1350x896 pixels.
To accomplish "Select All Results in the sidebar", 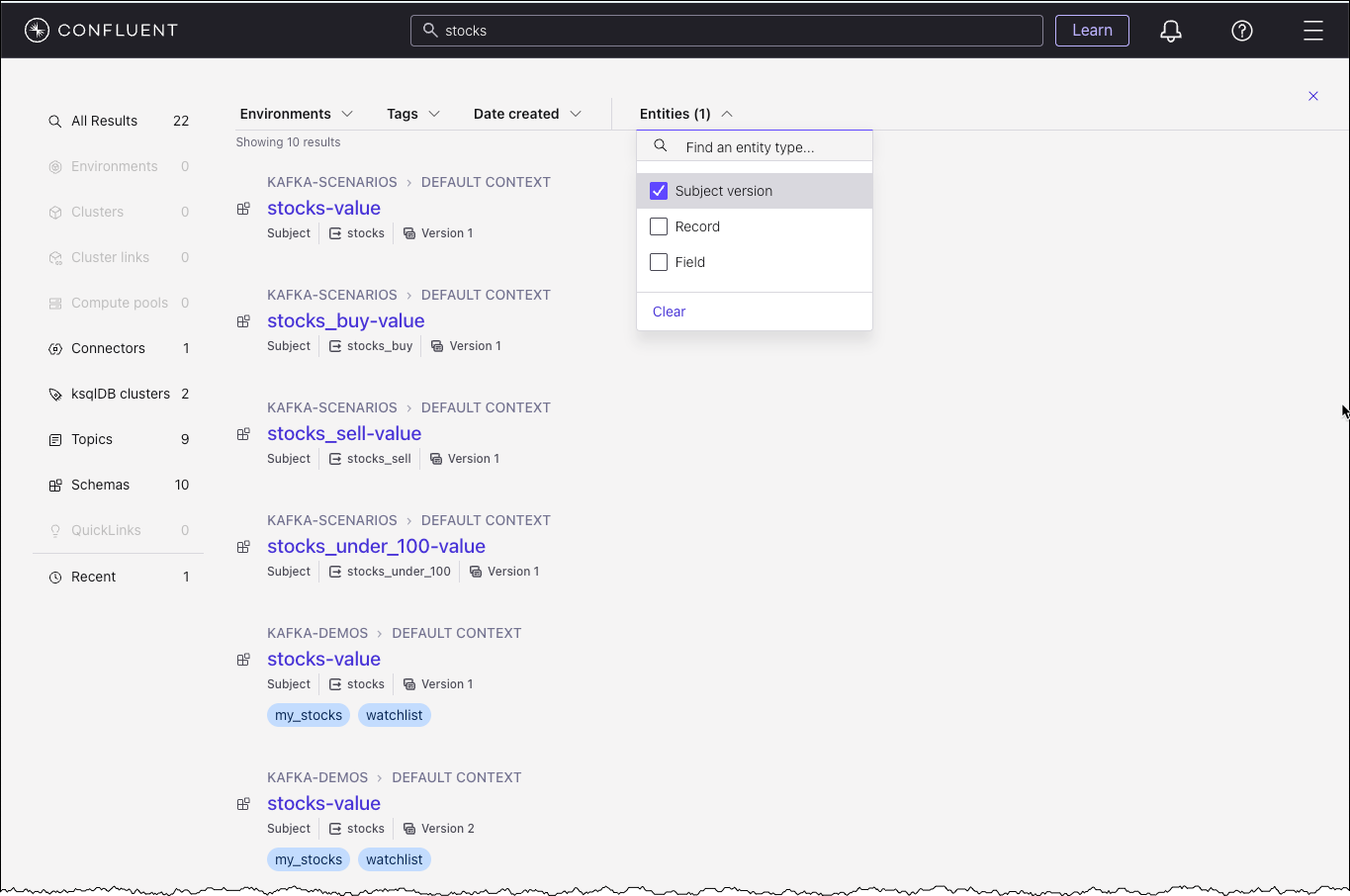I will (x=104, y=121).
